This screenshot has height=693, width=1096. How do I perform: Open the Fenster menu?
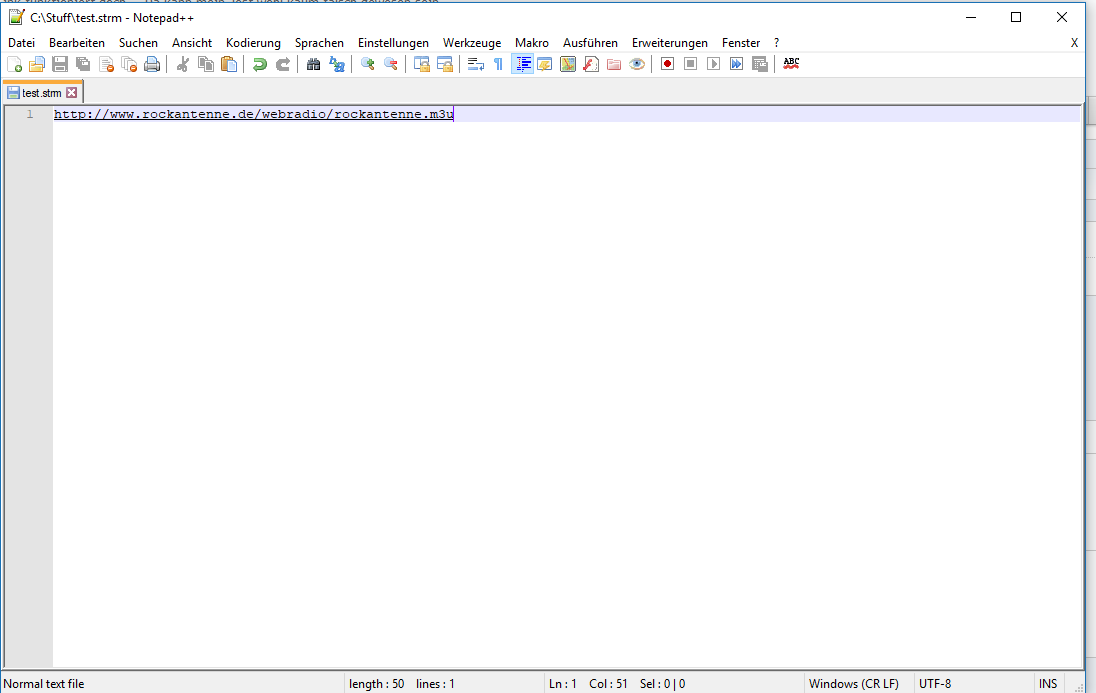pos(741,43)
